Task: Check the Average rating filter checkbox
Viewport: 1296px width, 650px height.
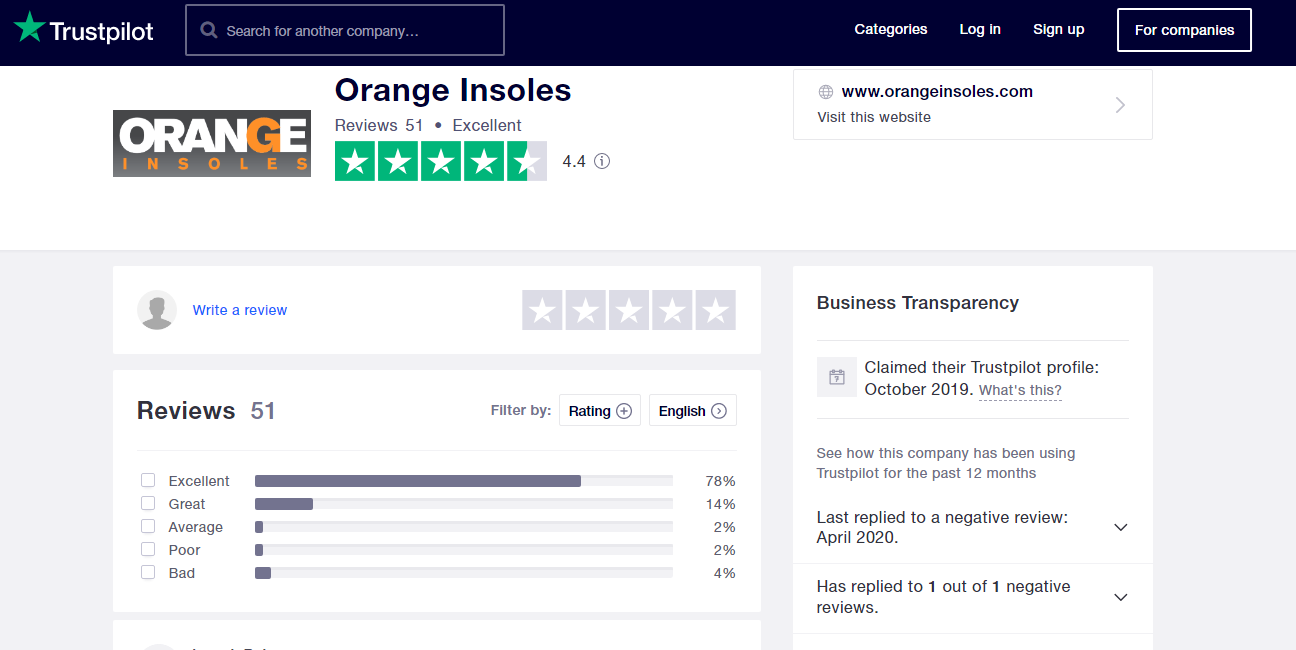Action: coord(148,527)
